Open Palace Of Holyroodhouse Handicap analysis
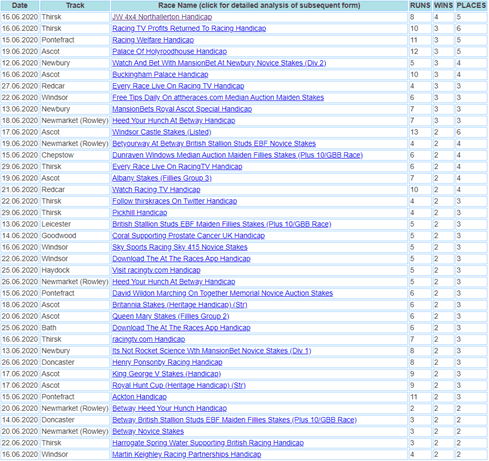The image size is (489, 461). pos(169,52)
